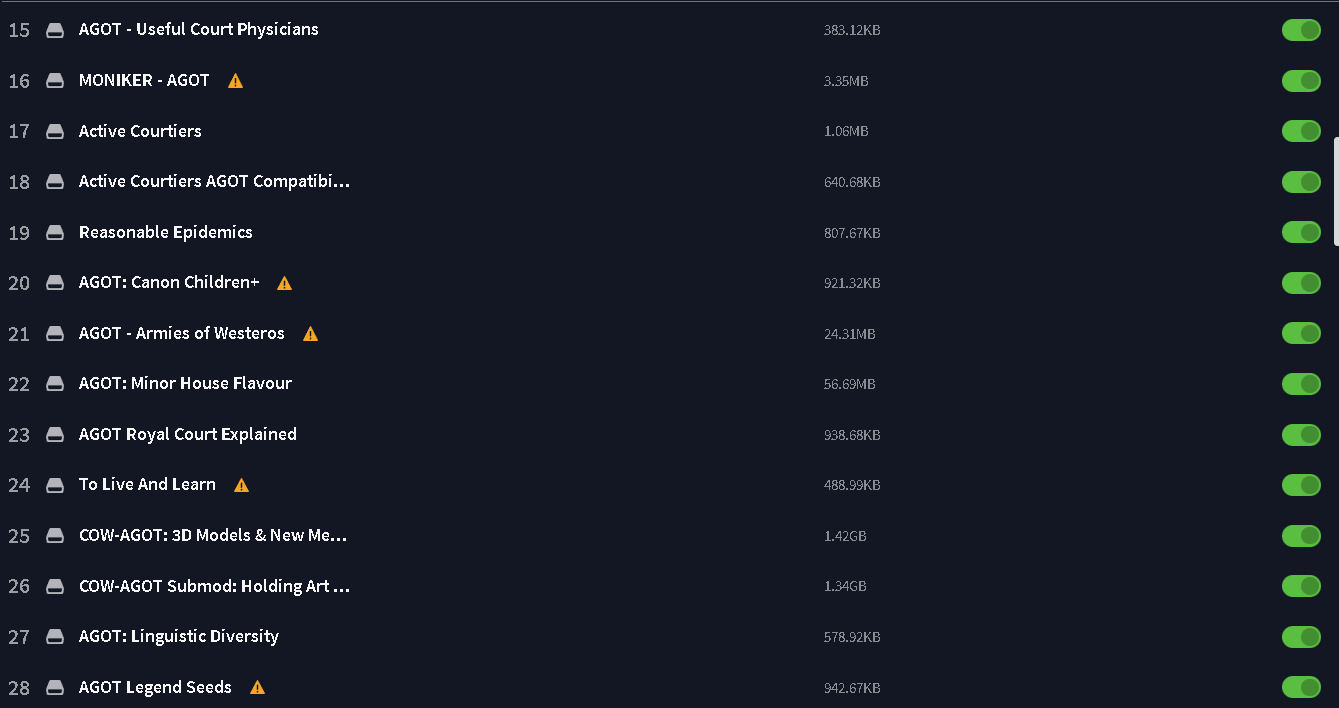The height and width of the screenshot is (708, 1339).
Task: Open COW-AGOT Submod: Holding Art entry
Action: click(214, 586)
